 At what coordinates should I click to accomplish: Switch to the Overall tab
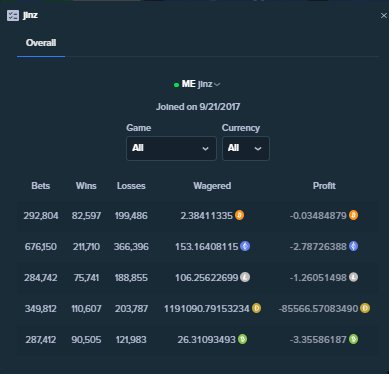[x=41, y=43]
